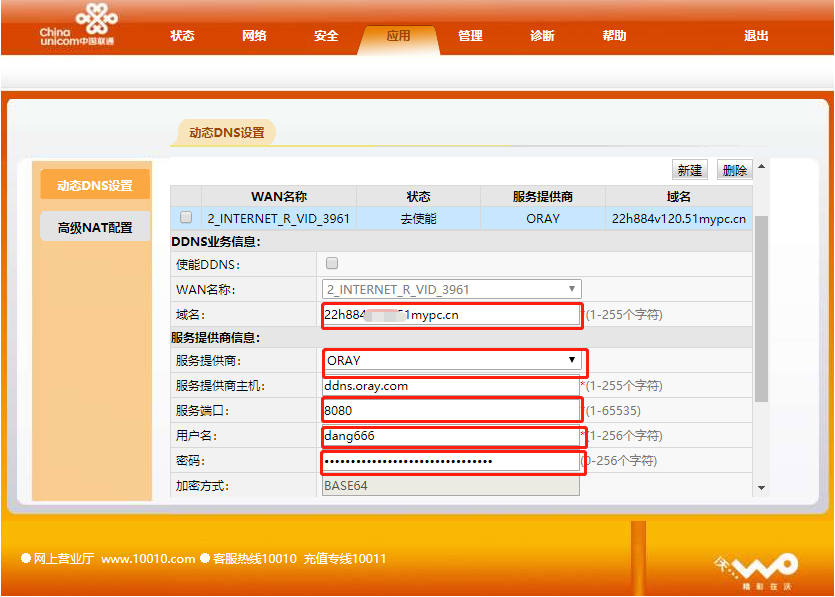Click the 服务提供商主机 field ddns.oray.com
The image size is (835, 597).
(451, 386)
